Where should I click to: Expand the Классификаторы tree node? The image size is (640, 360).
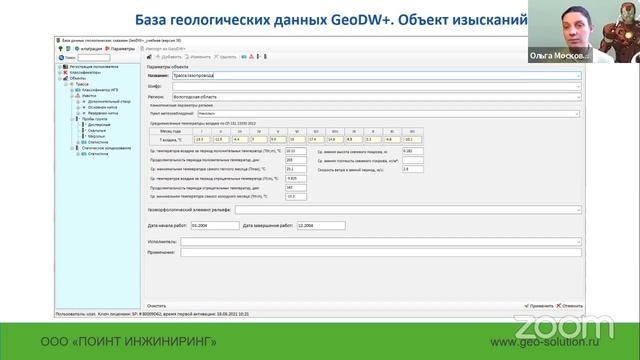[60, 72]
